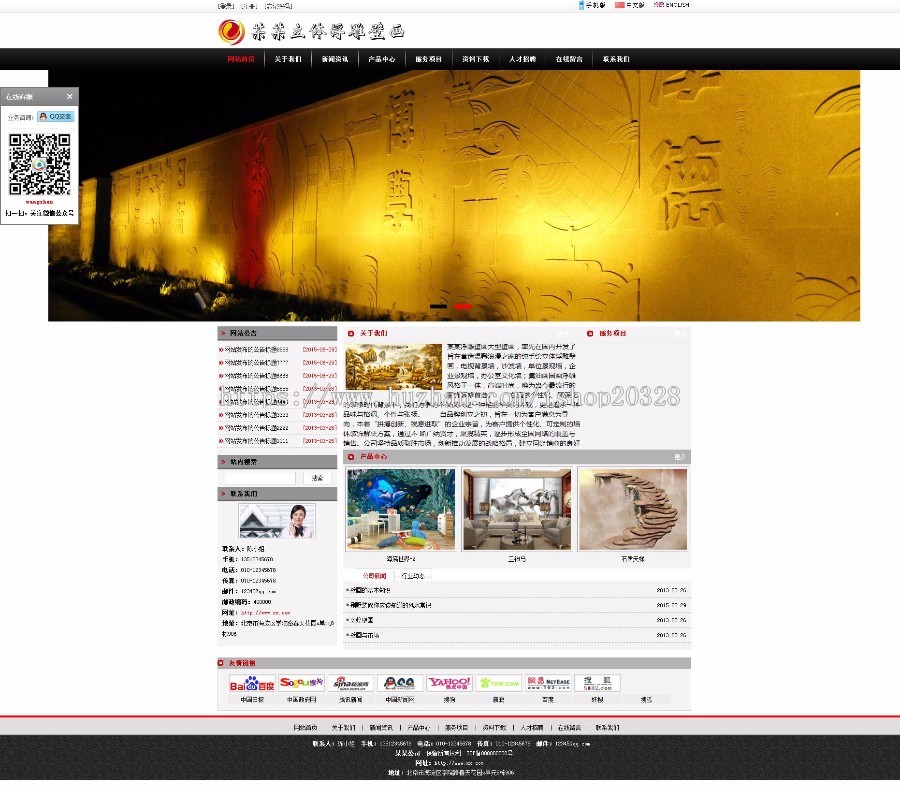Open 联系我们 in footer navigation

pos(607,728)
